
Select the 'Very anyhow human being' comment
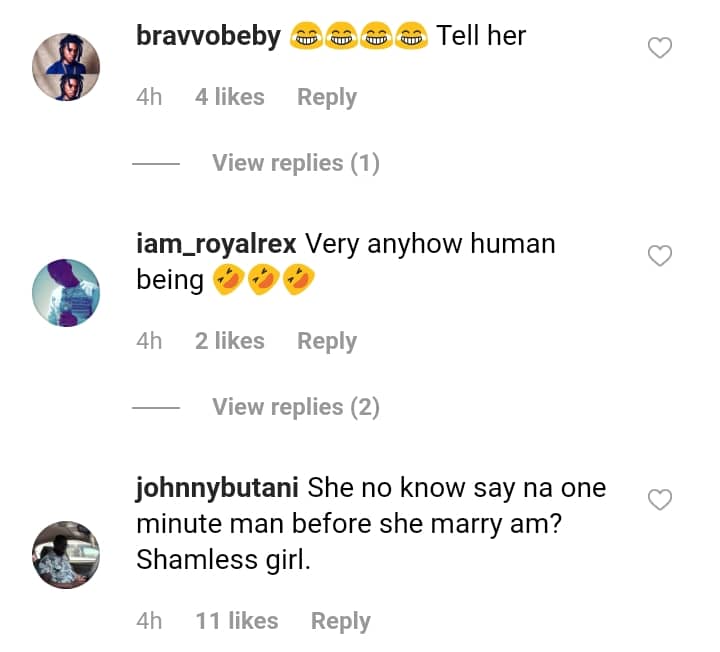(x=346, y=262)
